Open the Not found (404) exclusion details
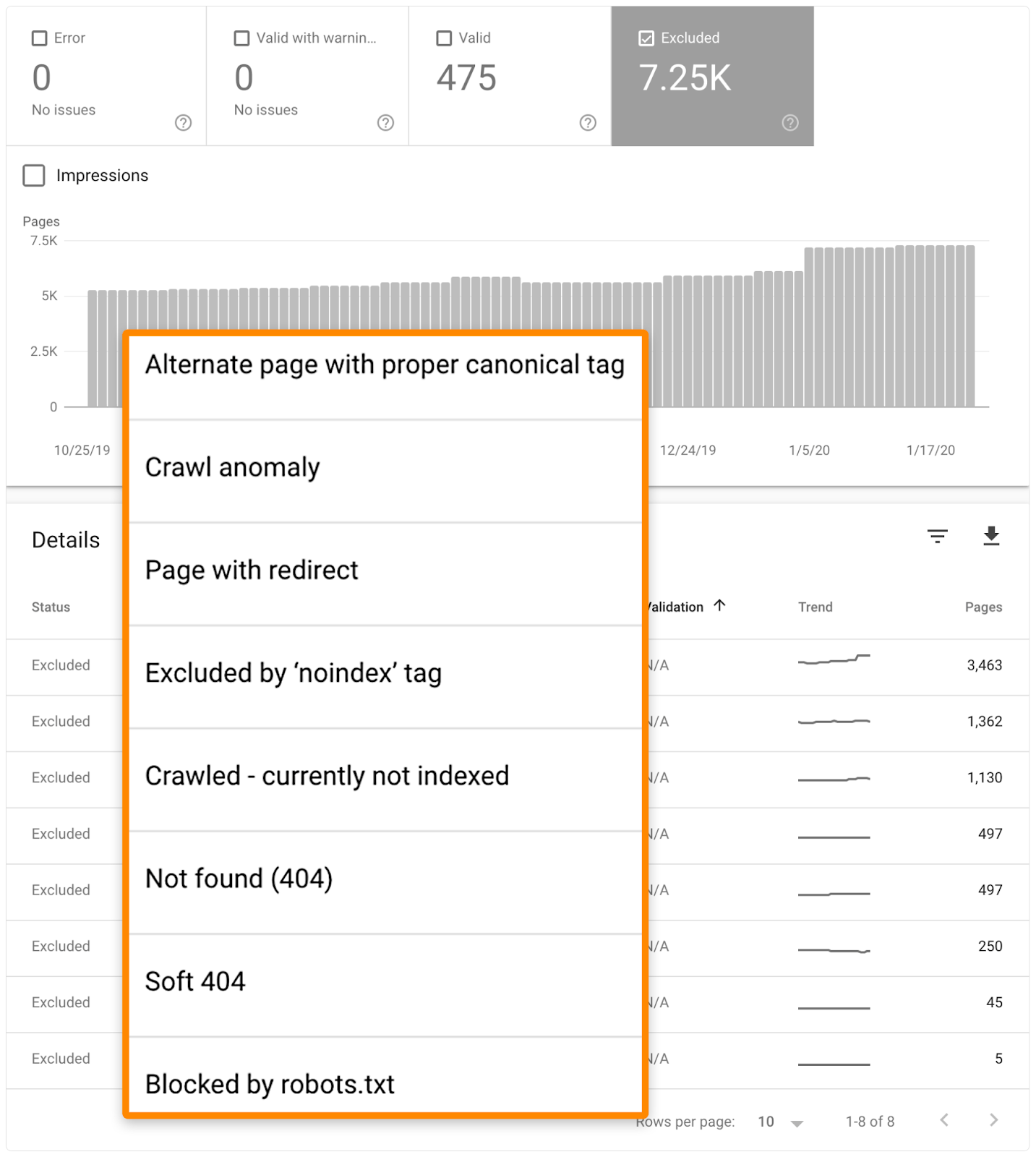Image resolution: width=1036 pixels, height=1157 pixels. tap(239, 878)
